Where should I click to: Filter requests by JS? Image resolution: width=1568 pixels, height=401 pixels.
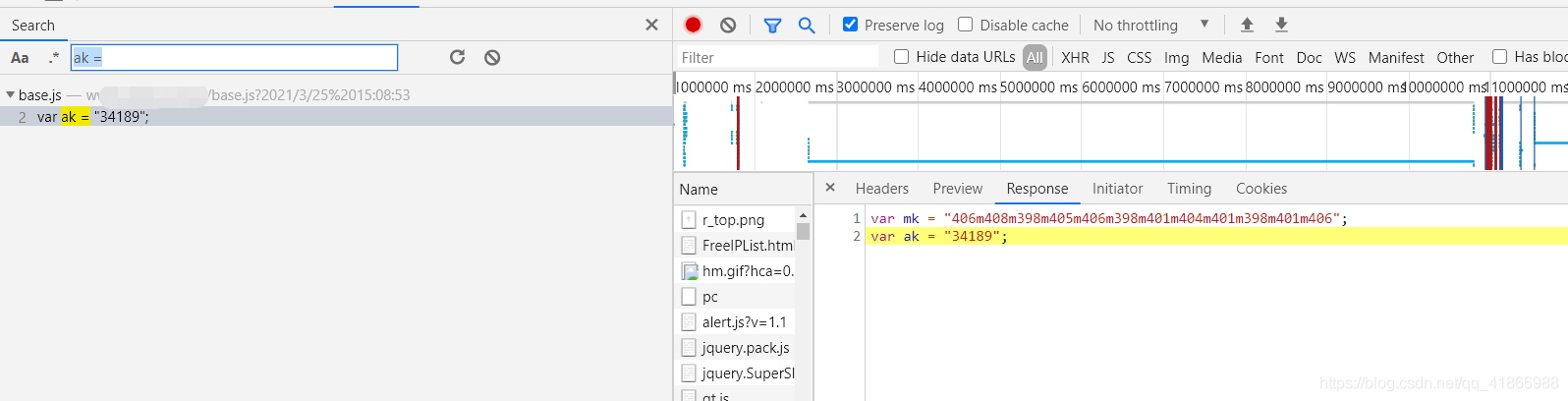tap(1108, 58)
